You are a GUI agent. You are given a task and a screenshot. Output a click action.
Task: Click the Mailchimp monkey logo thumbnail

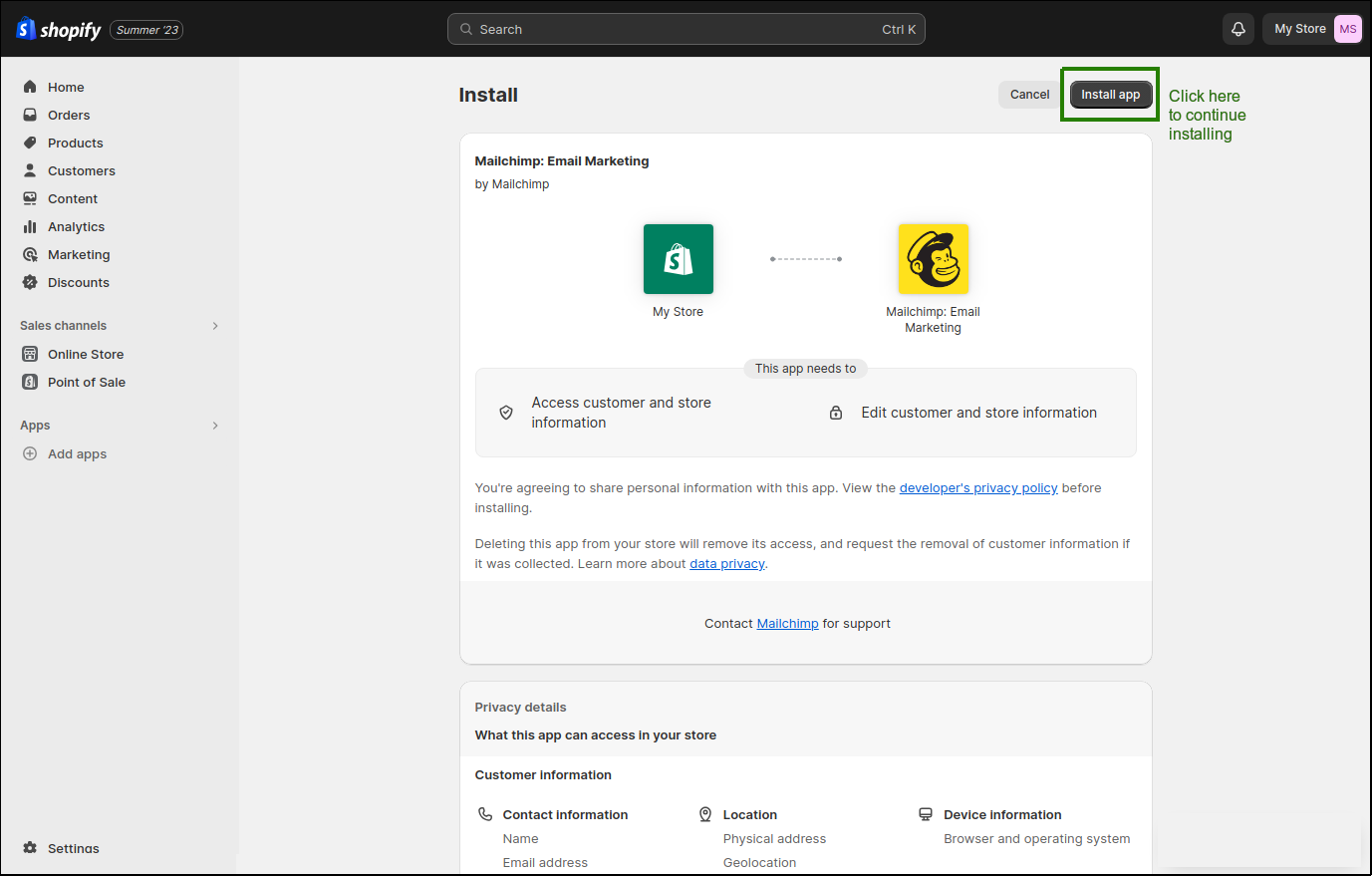[934, 259]
